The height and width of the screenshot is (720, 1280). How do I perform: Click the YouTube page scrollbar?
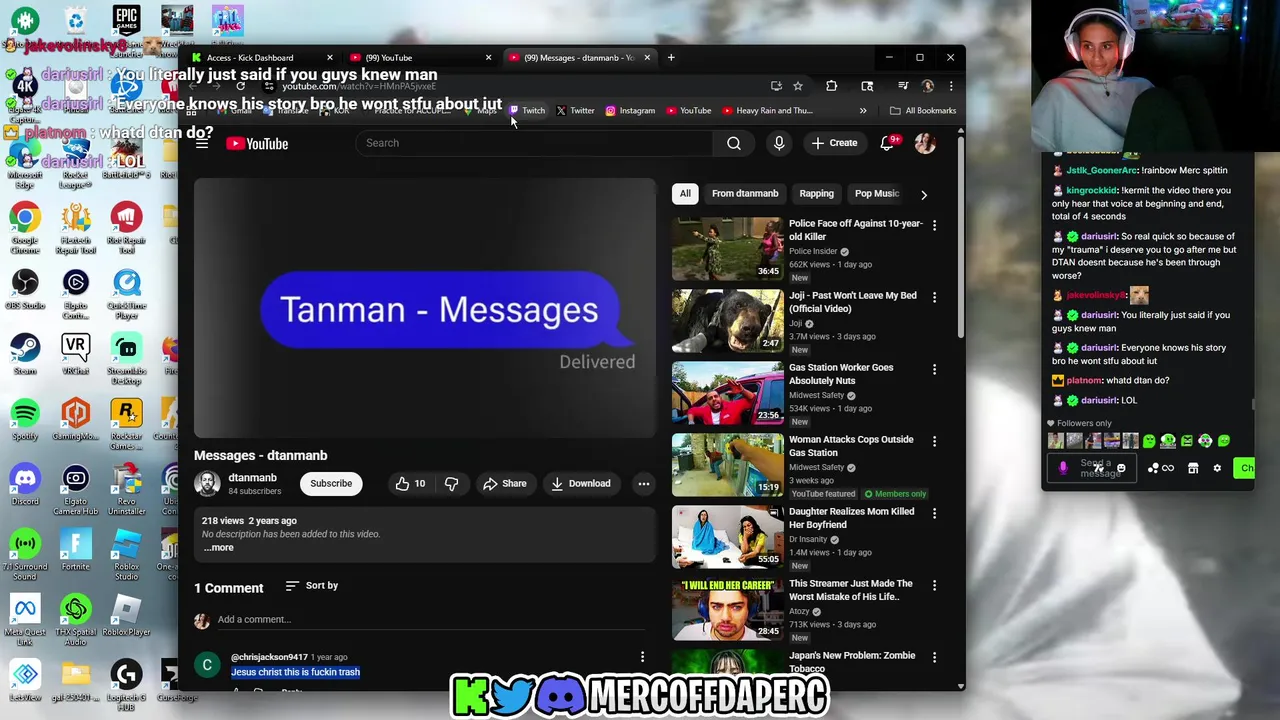[961, 240]
